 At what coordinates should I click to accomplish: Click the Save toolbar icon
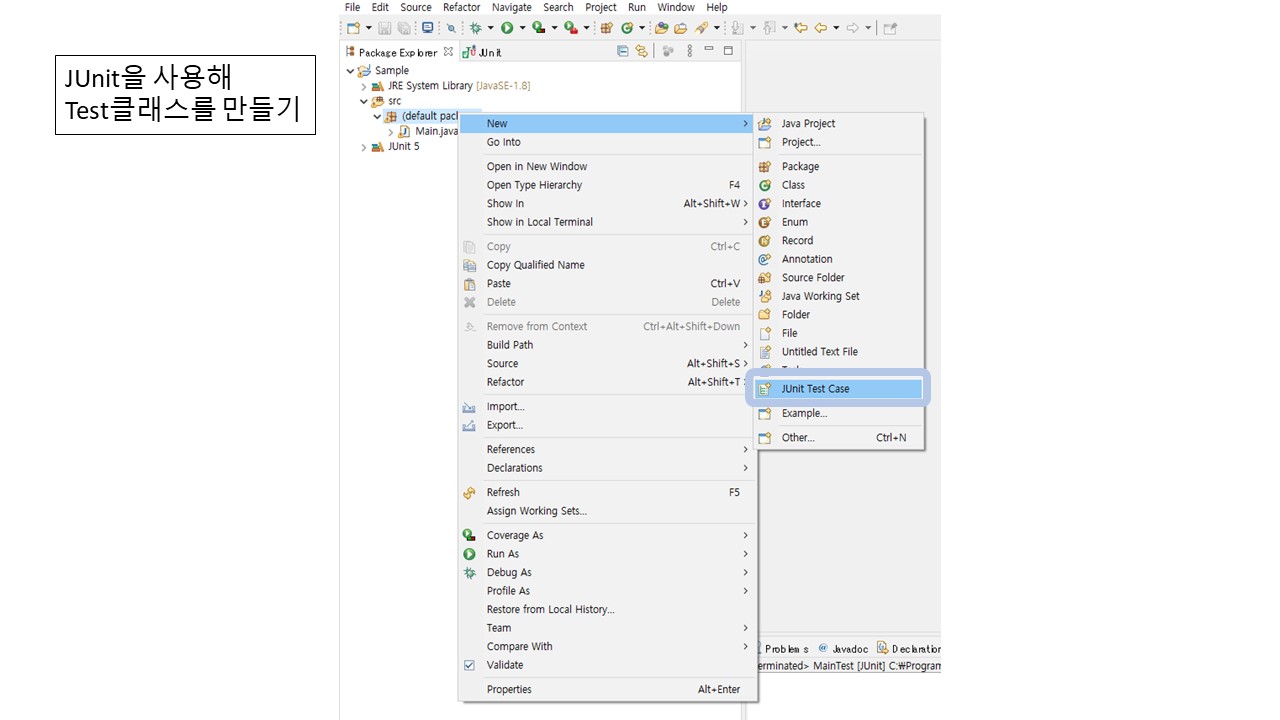384,28
